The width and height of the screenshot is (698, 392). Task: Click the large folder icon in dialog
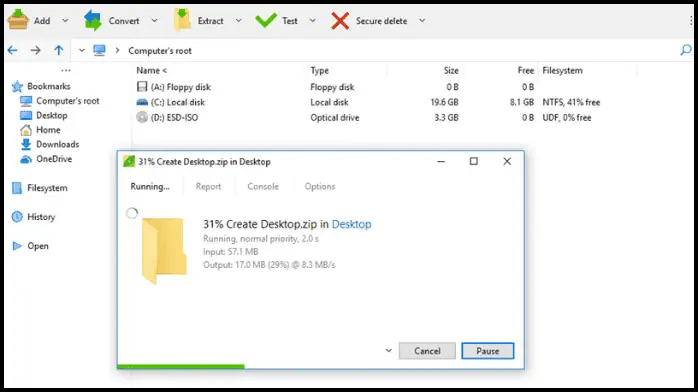tap(164, 251)
